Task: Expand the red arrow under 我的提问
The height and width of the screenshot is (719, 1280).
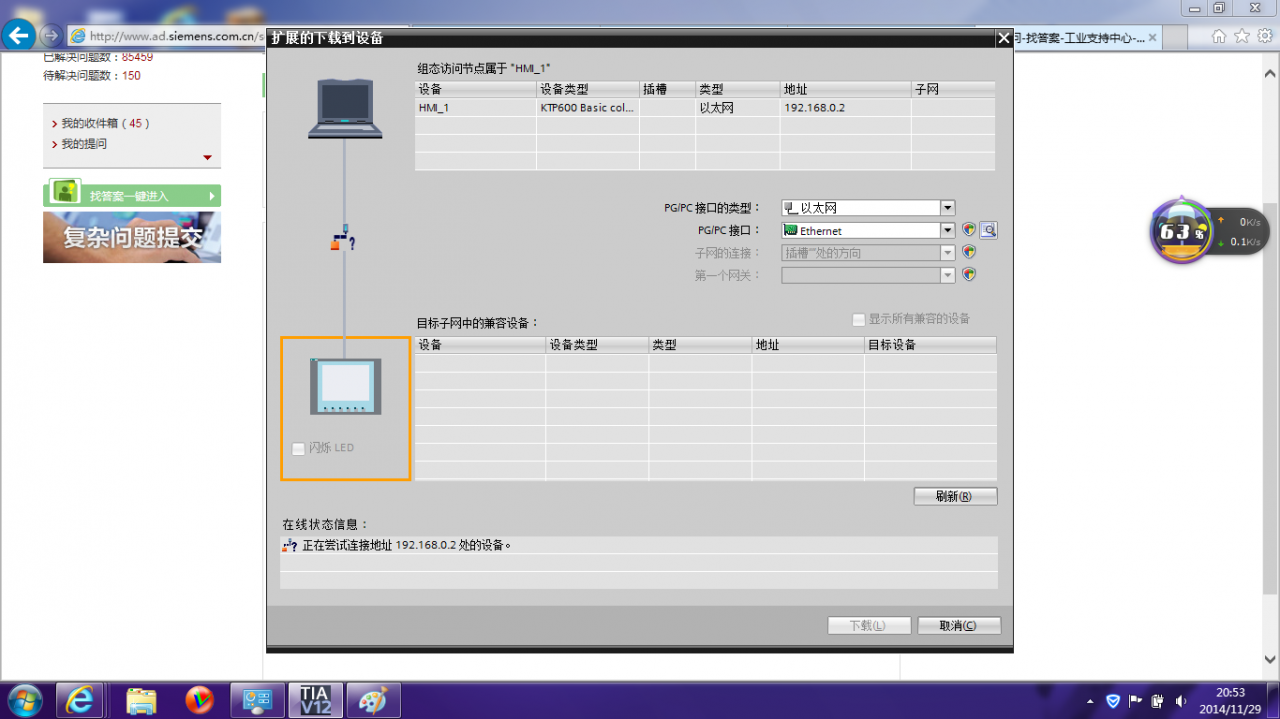Action: pos(207,157)
